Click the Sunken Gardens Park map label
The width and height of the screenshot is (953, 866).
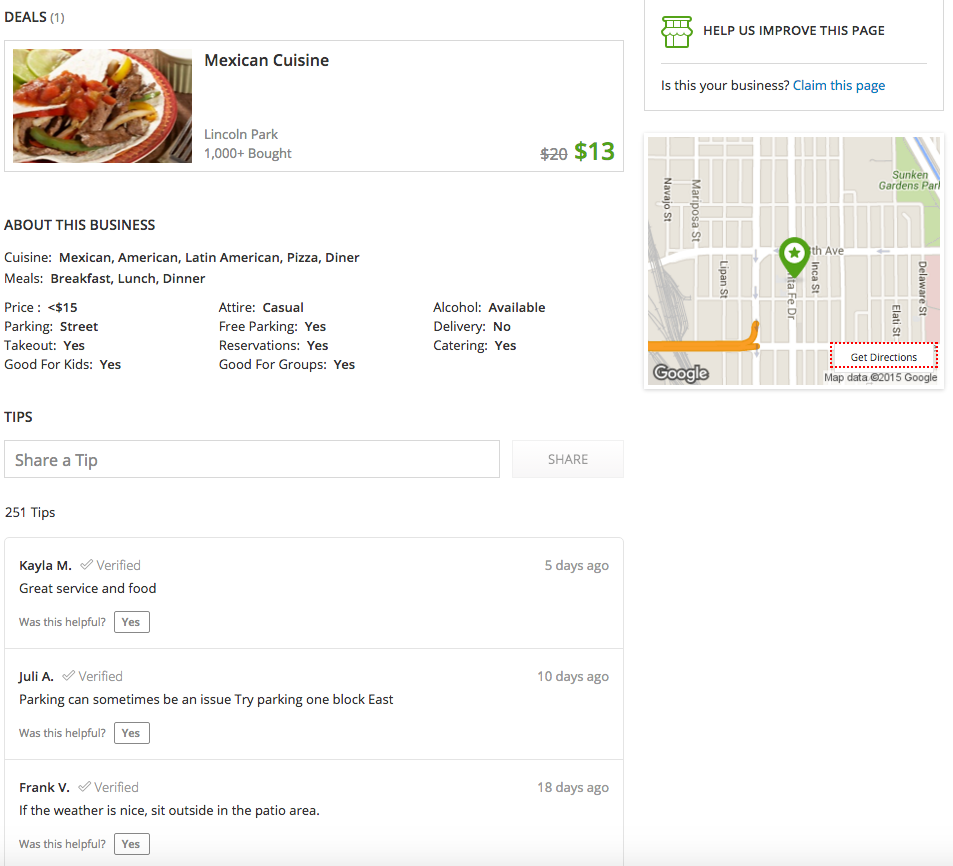tap(909, 180)
